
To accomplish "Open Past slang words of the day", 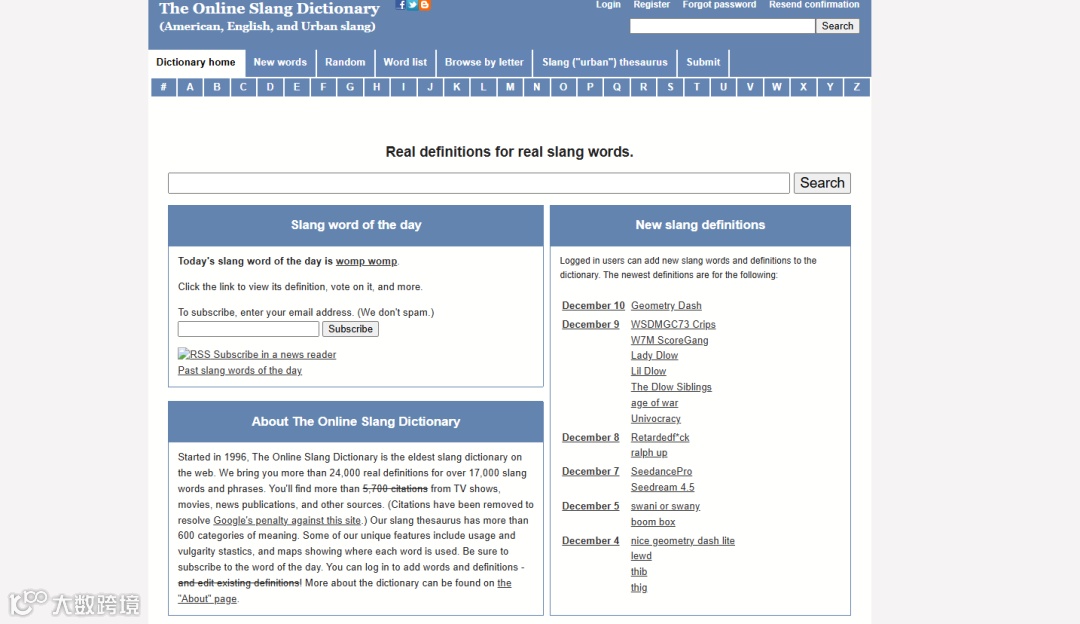I will [240, 370].
